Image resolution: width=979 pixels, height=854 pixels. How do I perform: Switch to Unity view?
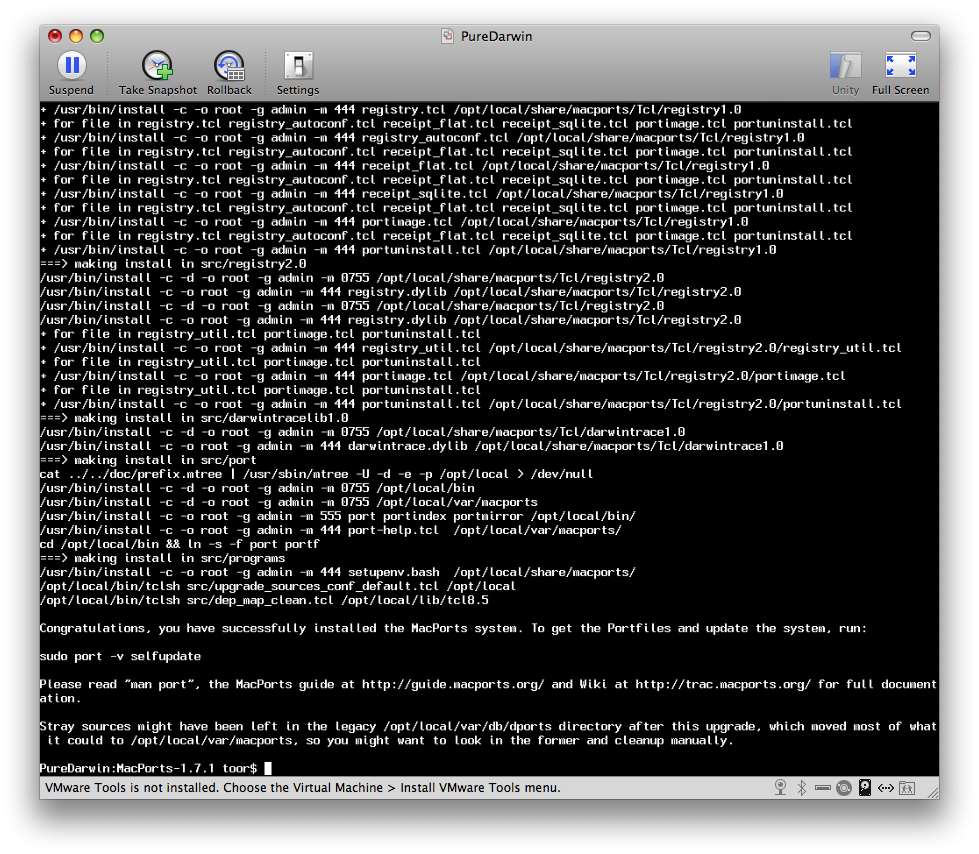pos(845,73)
